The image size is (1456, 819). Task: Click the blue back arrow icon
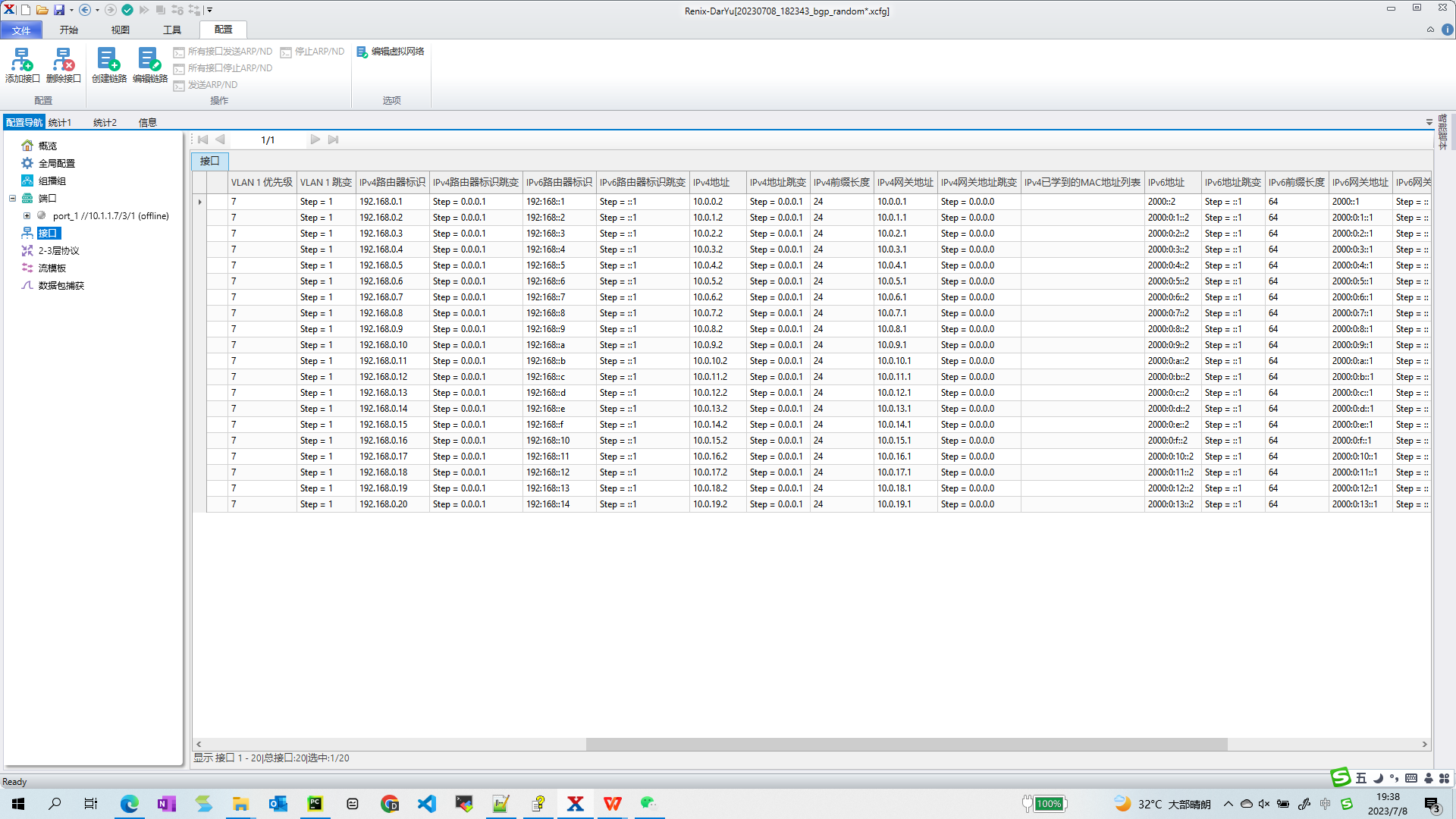point(85,10)
